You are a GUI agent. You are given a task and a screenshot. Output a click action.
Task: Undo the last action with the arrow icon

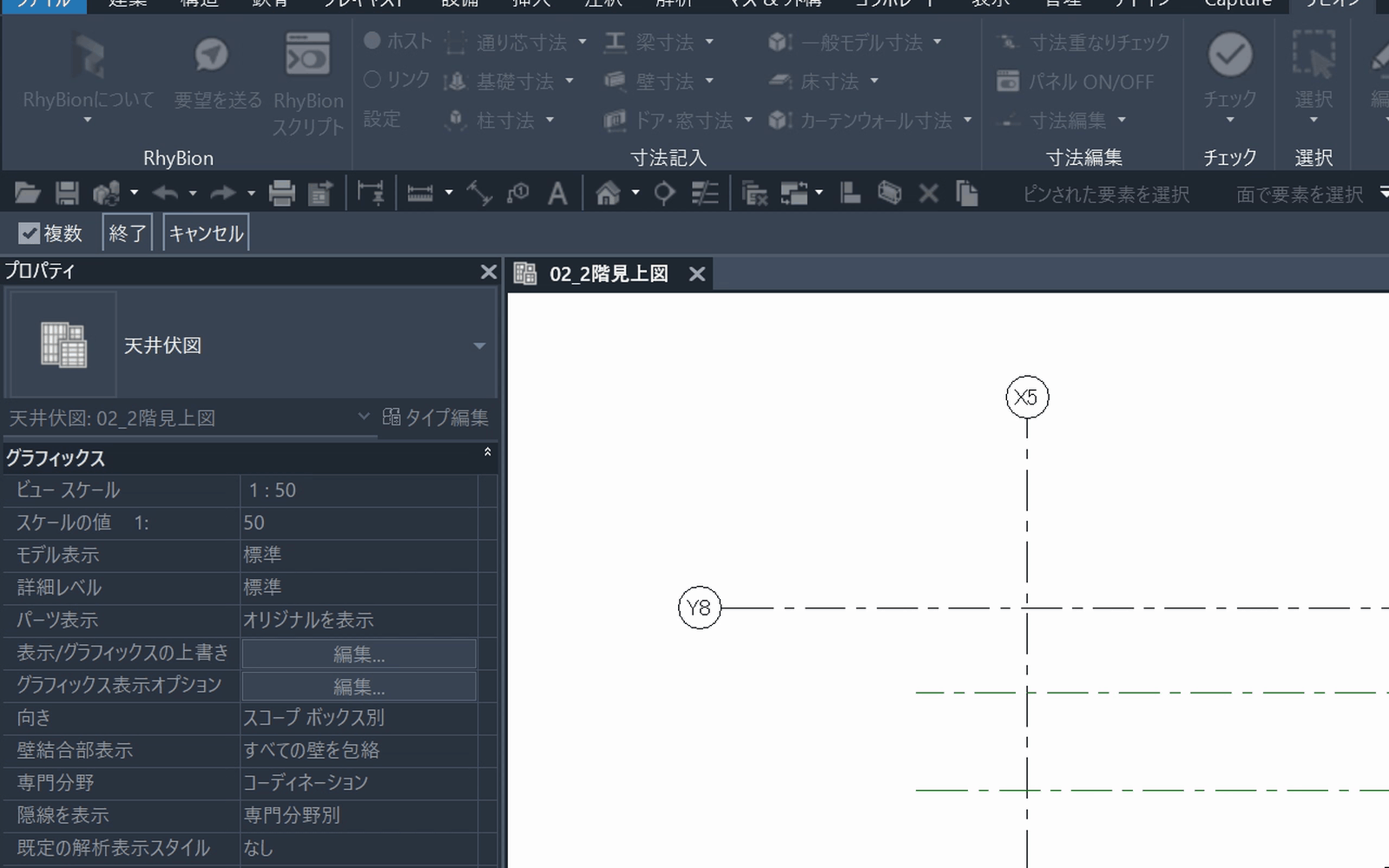(x=165, y=193)
